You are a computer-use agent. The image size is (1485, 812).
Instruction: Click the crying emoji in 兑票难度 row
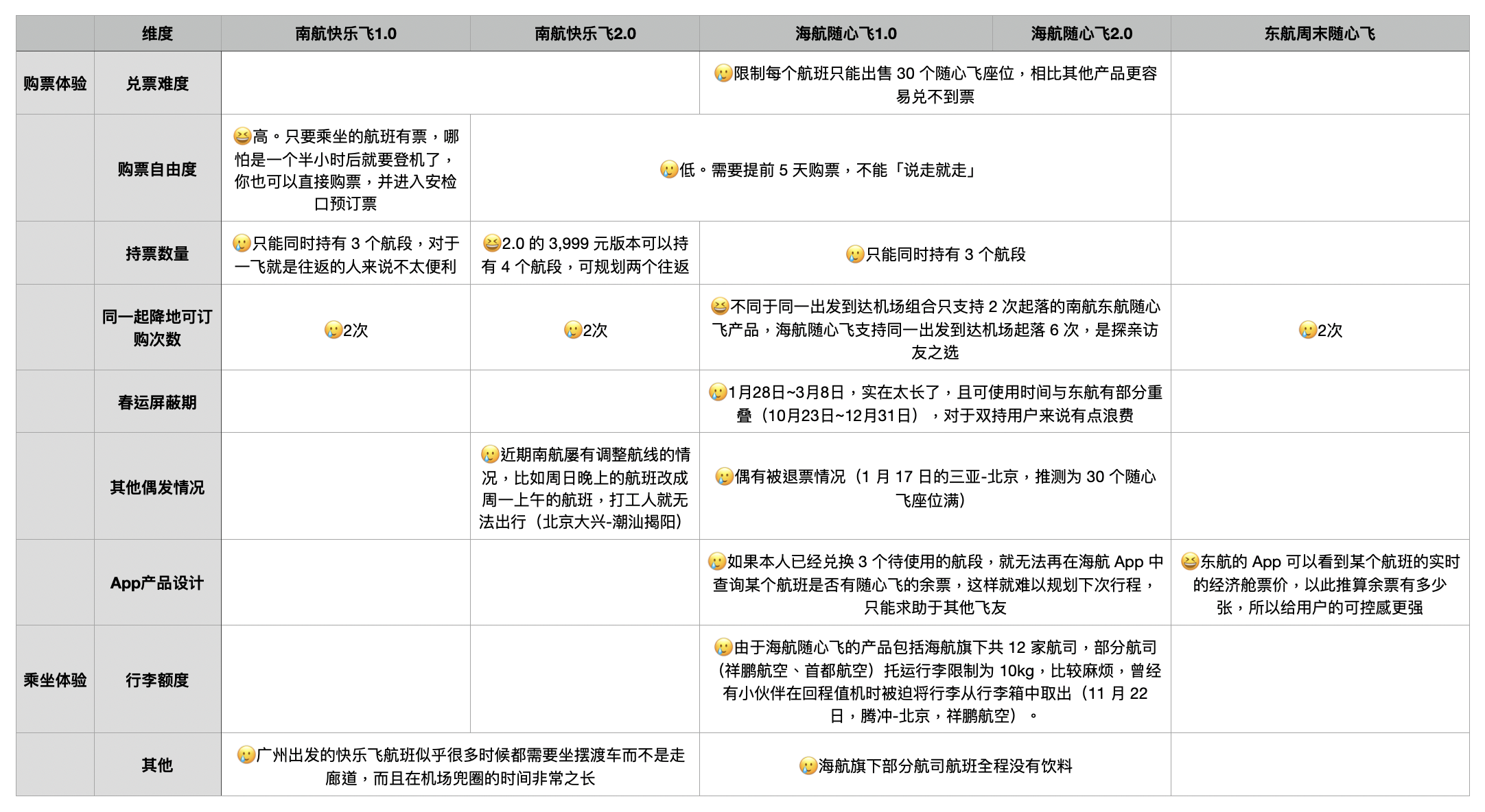pos(723,73)
